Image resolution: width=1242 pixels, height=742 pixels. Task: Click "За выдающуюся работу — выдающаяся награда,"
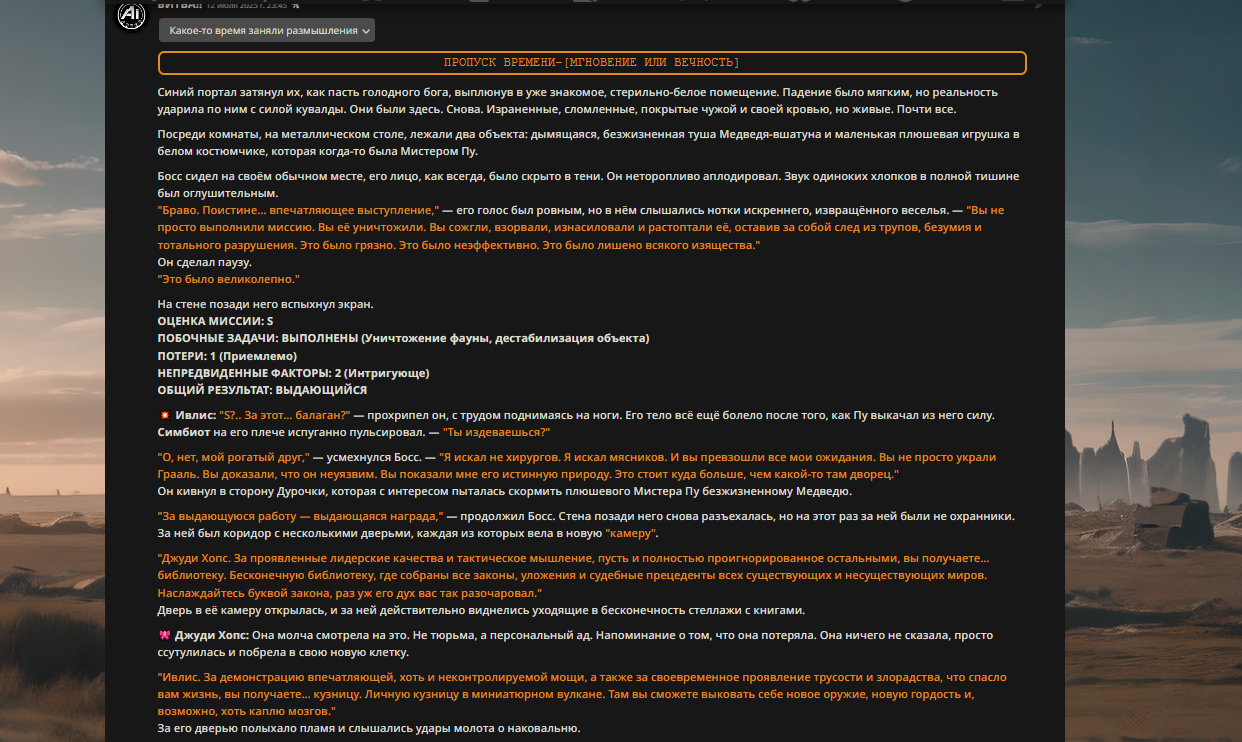click(301, 516)
